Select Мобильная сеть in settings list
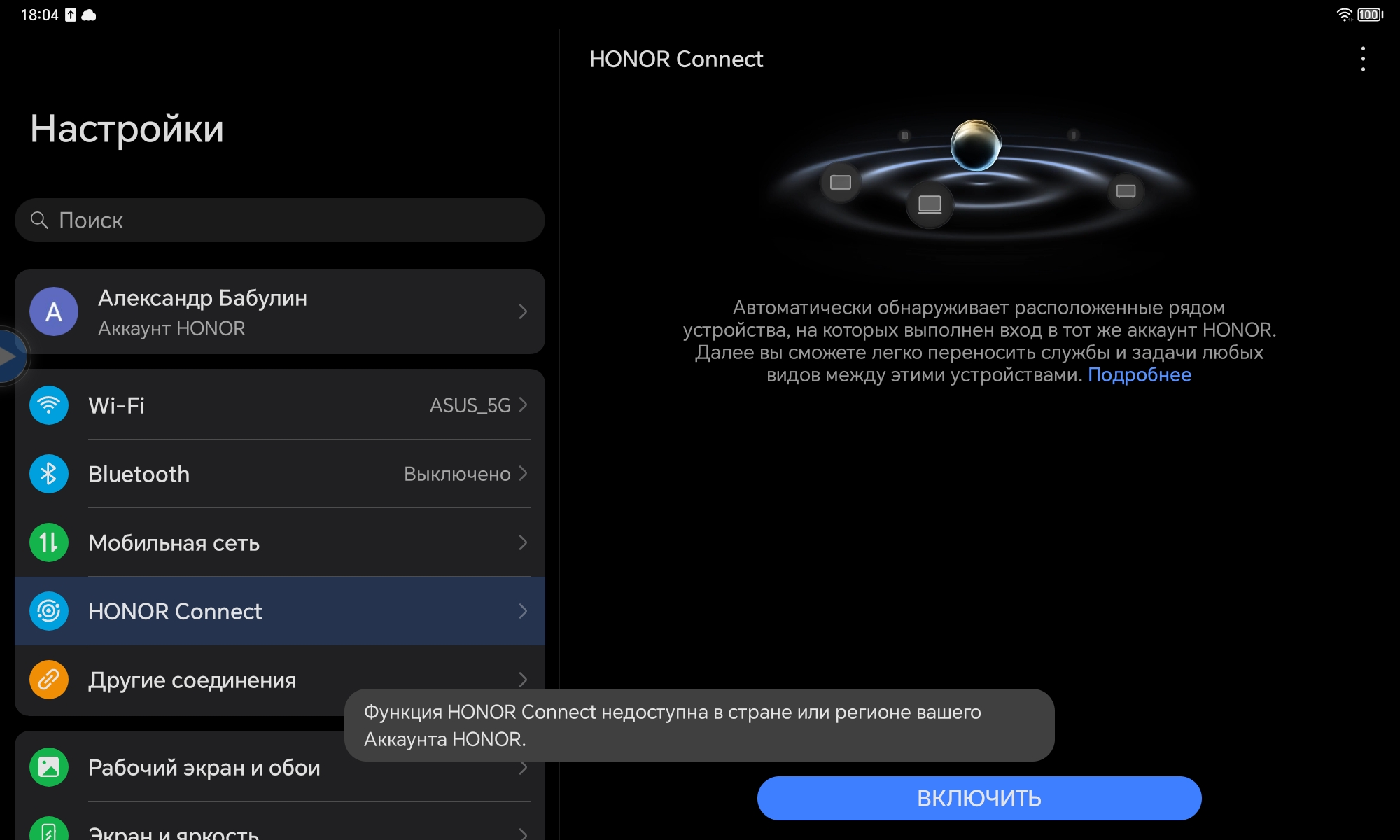This screenshot has width=1400, height=840. pos(280,542)
